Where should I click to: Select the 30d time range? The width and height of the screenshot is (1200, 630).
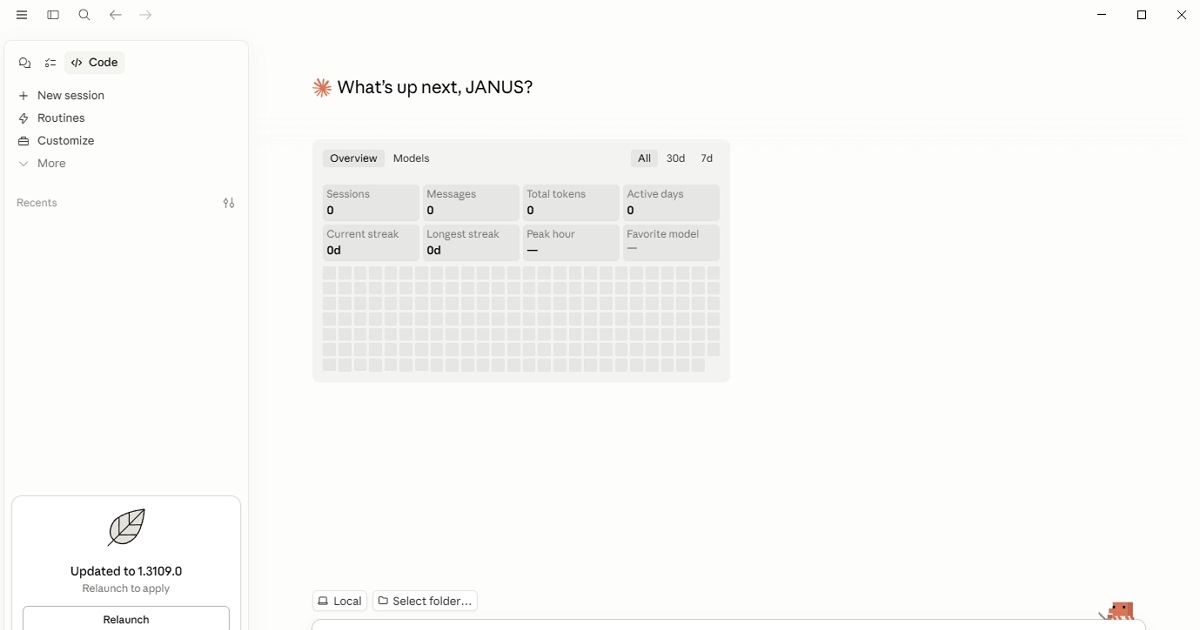[x=676, y=159]
